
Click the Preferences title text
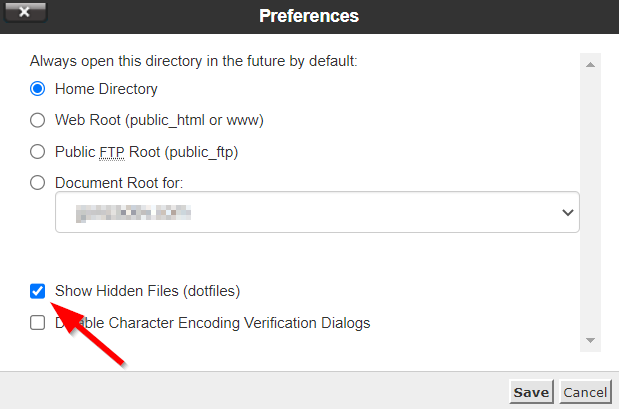click(309, 16)
